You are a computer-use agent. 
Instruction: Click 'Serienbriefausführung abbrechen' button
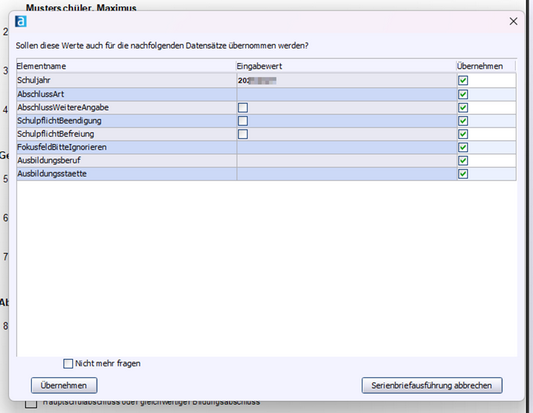click(x=432, y=385)
